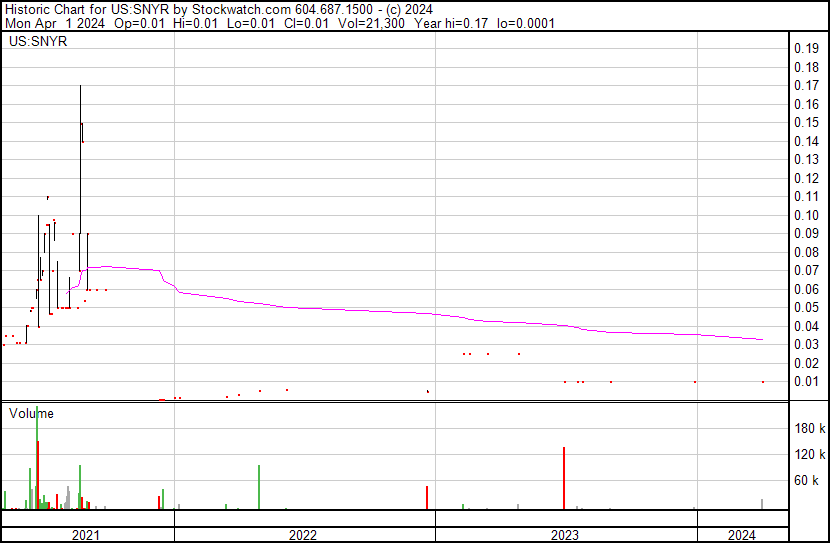
Task: Click the US:SNYR ticker label in price chart
Action: tap(37, 43)
